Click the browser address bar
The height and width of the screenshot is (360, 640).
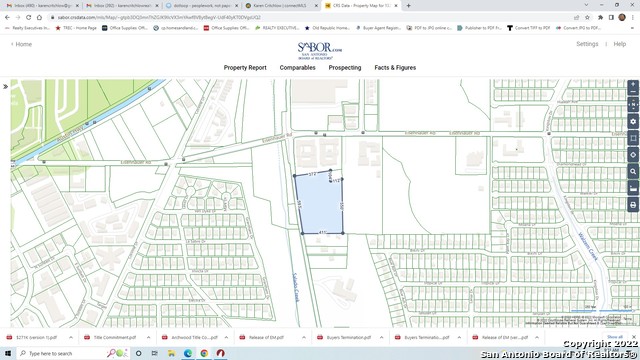pos(310,18)
